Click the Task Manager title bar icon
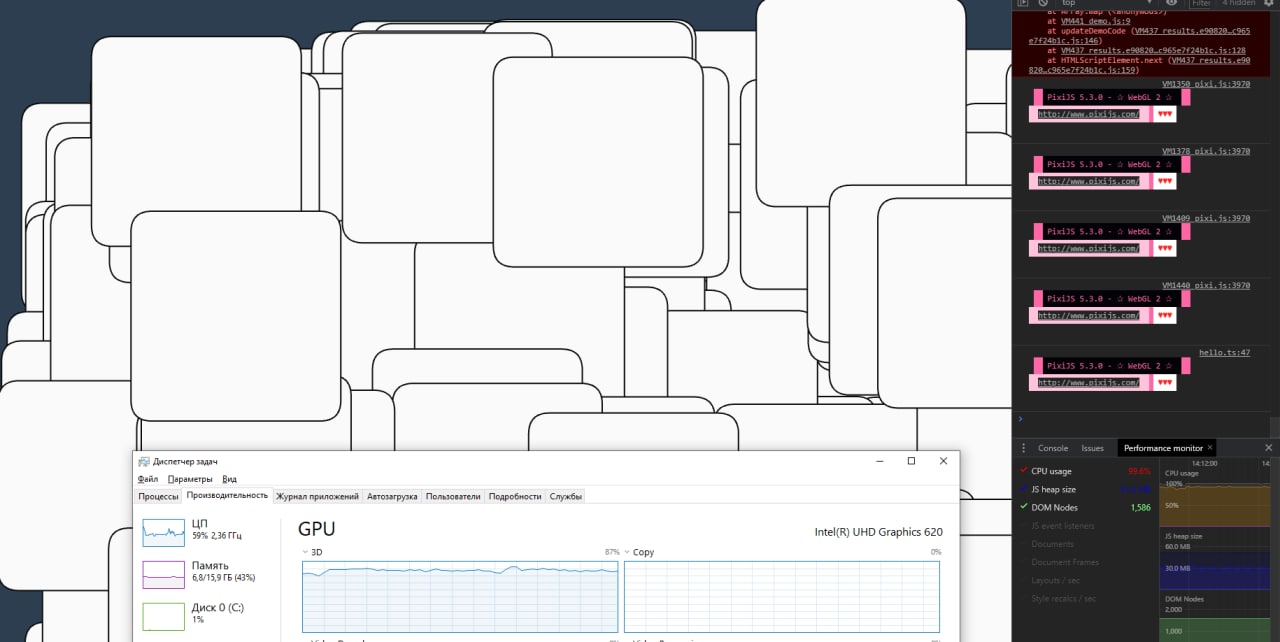This screenshot has width=1280, height=642. pyautogui.click(x=143, y=461)
